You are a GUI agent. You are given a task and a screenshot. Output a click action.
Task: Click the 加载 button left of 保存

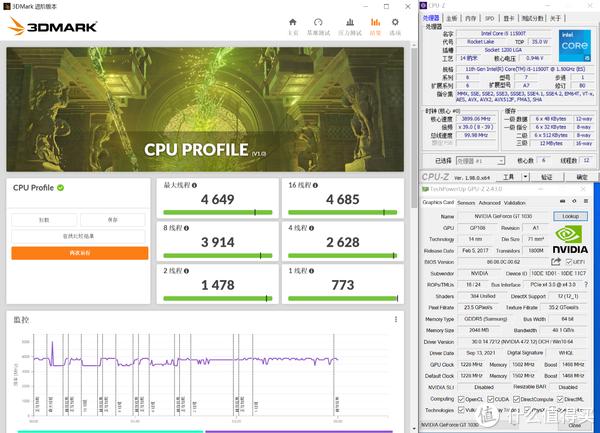coord(44,220)
